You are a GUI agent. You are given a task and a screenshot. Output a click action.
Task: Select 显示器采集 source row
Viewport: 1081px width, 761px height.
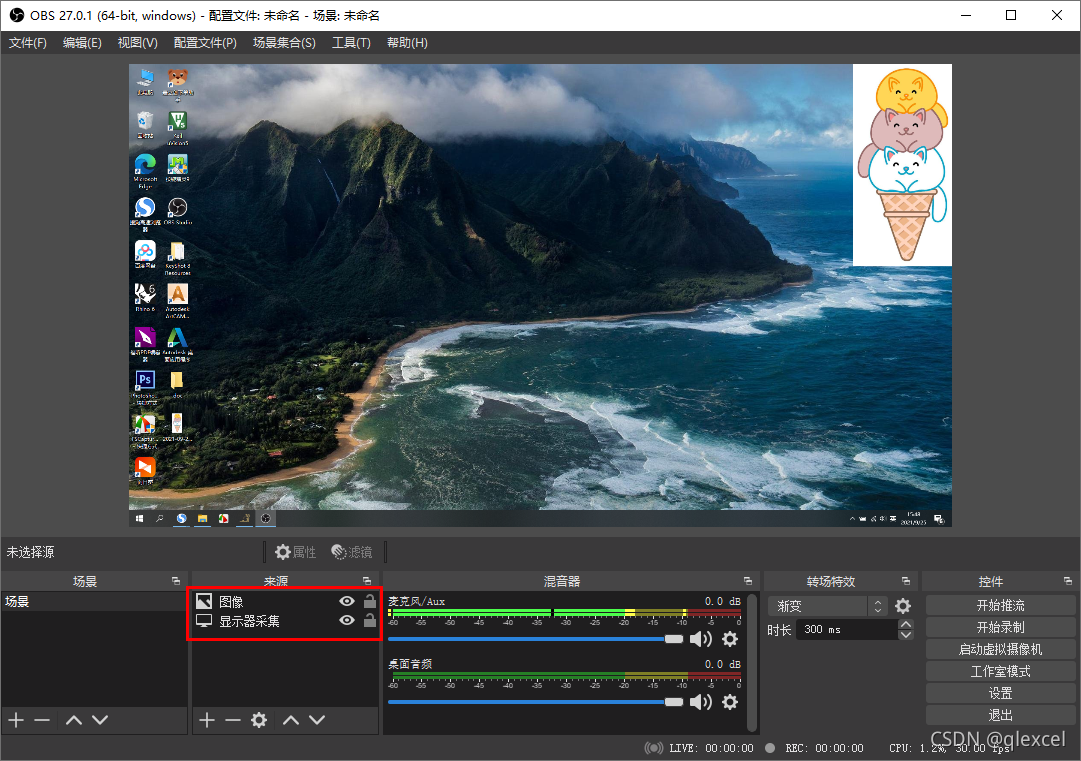coord(283,620)
